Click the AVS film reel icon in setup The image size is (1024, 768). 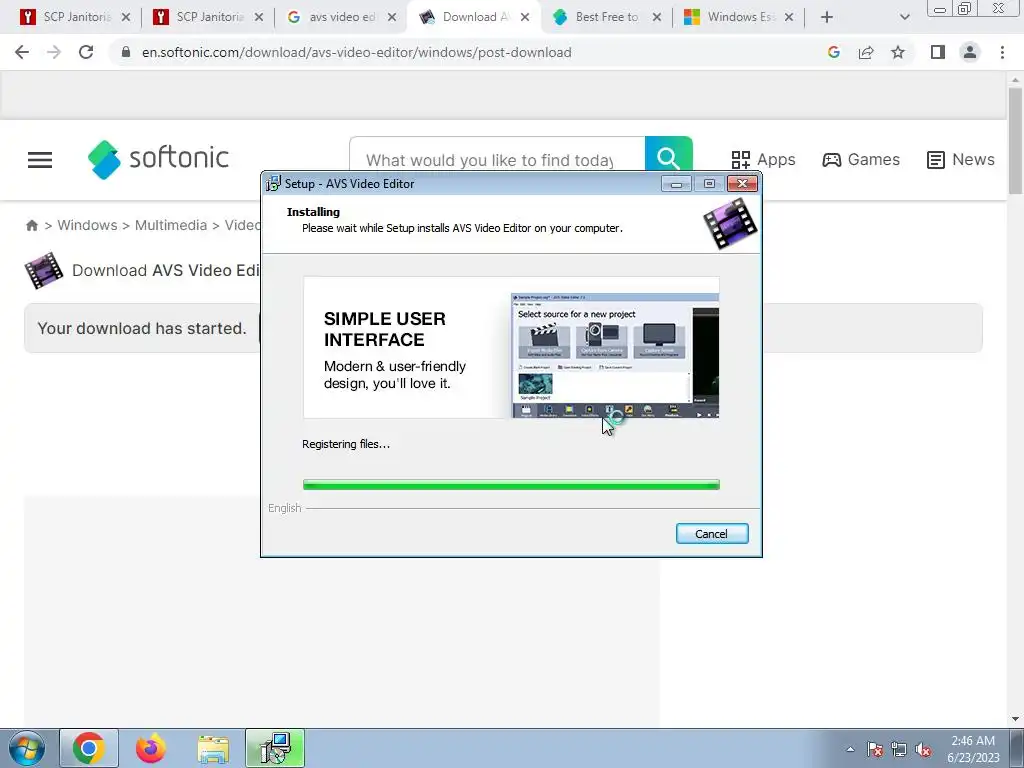[x=730, y=224]
